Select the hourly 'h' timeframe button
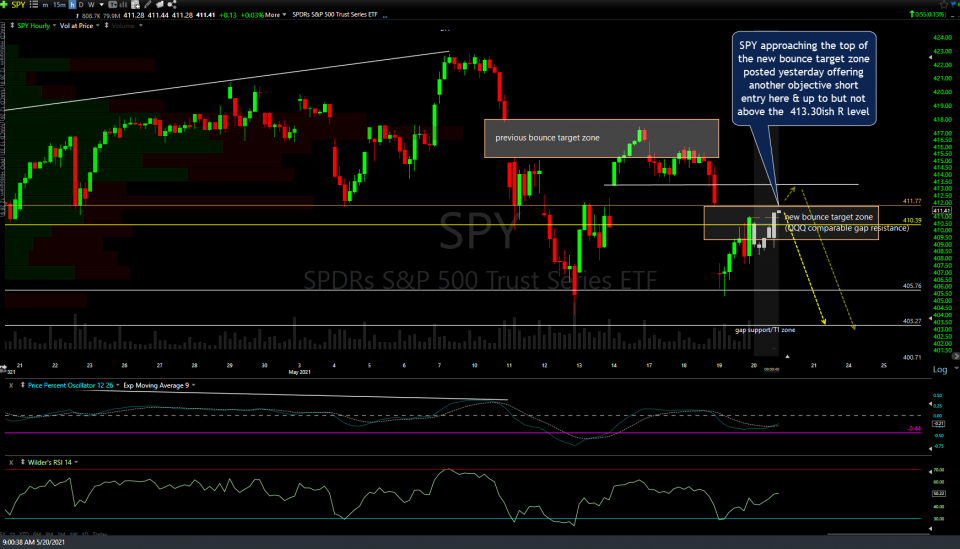This screenshot has height=549, width=960. point(72,4)
